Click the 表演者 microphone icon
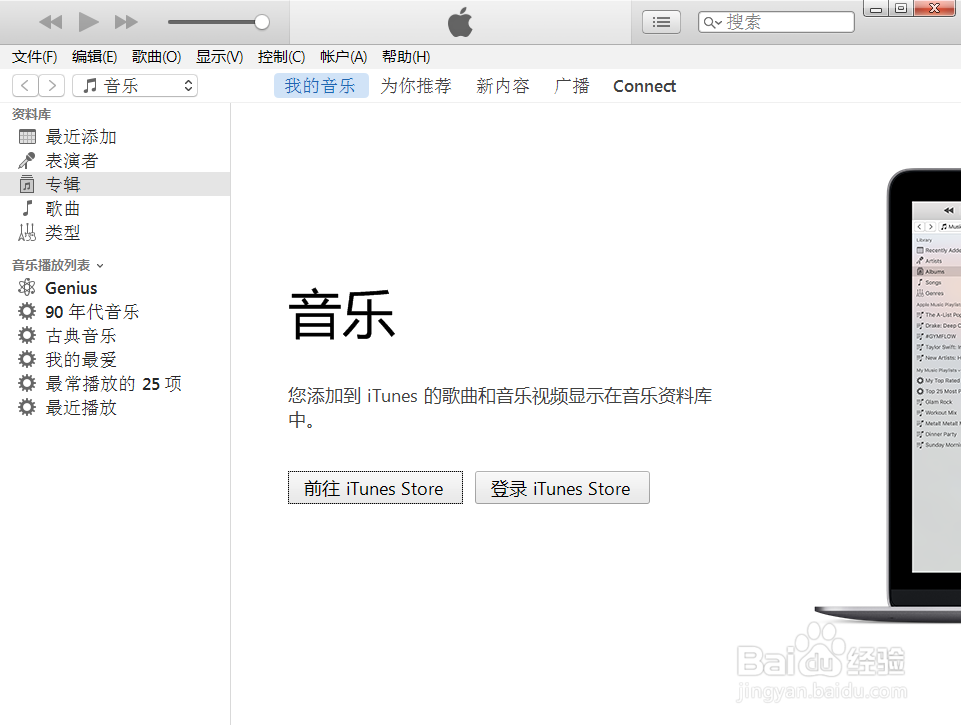 coord(27,161)
